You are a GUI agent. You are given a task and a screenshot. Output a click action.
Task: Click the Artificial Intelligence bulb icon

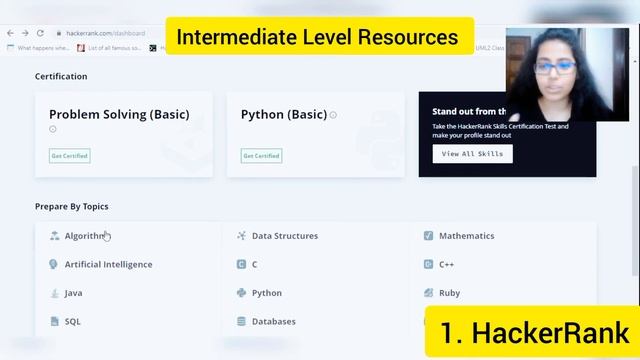[x=53, y=264]
